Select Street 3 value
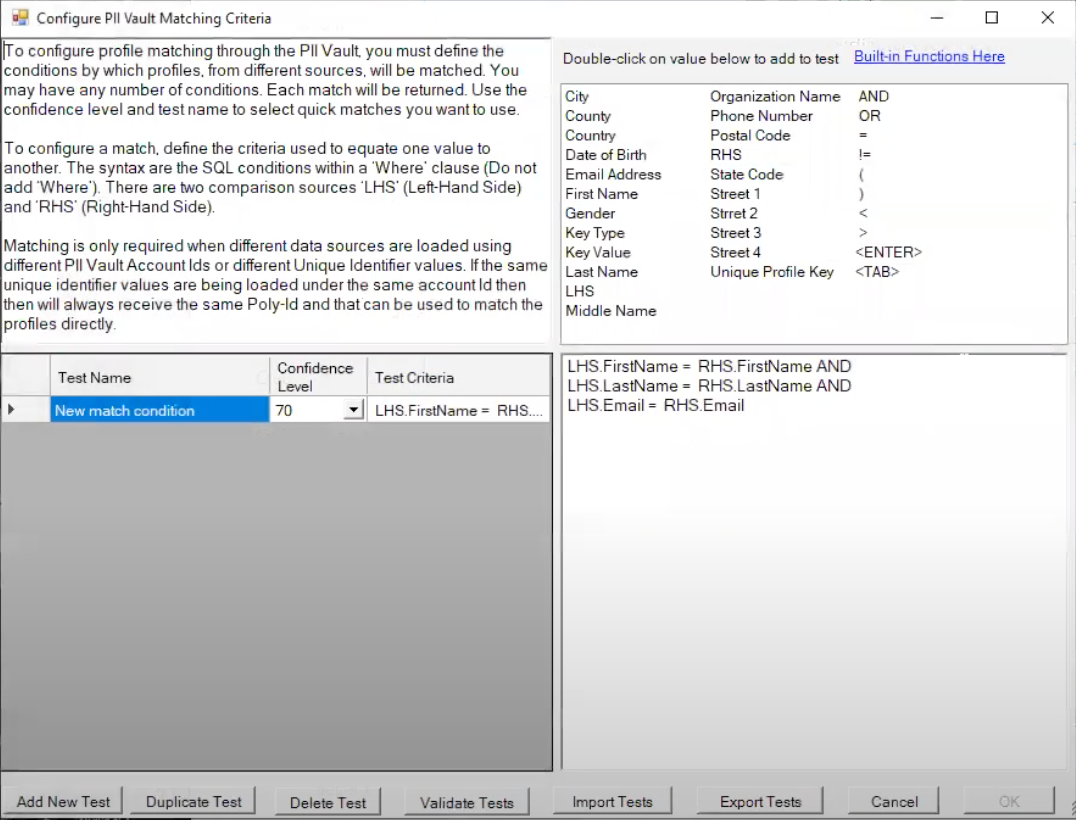This screenshot has height=820, width=1076. pyautogui.click(x=736, y=233)
